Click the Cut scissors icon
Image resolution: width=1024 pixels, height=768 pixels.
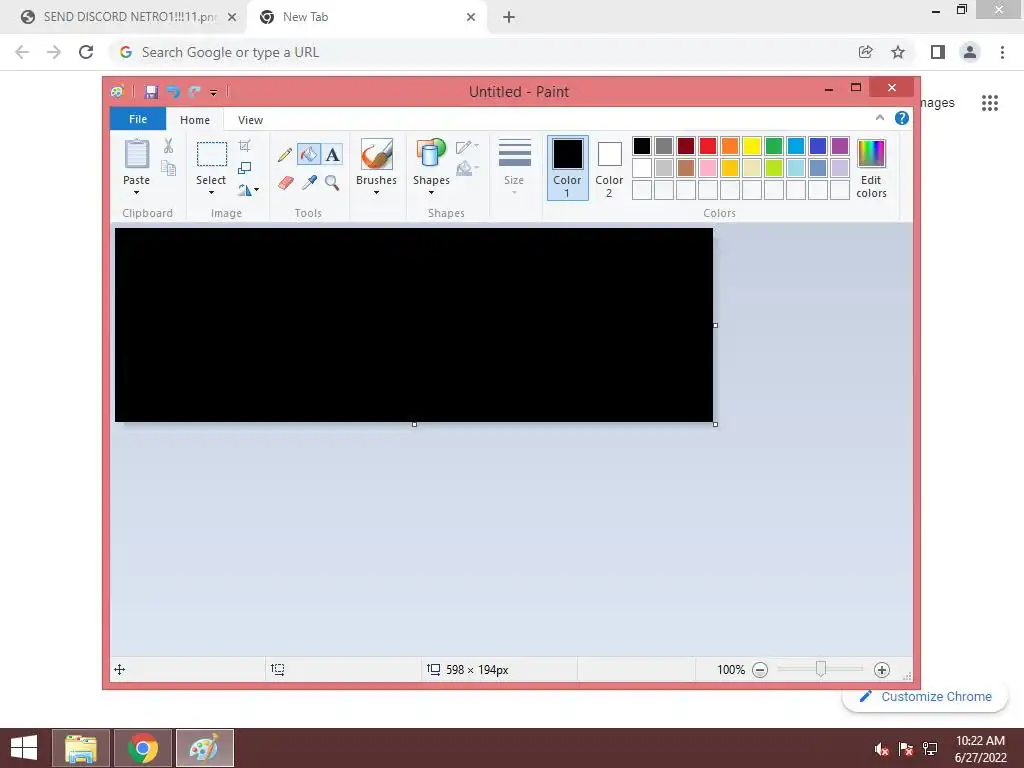click(x=168, y=146)
